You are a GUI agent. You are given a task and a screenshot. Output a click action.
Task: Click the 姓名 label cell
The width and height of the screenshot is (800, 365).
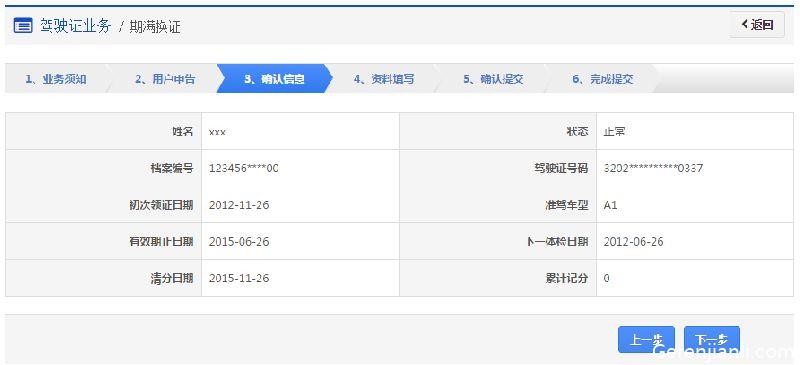coord(104,131)
